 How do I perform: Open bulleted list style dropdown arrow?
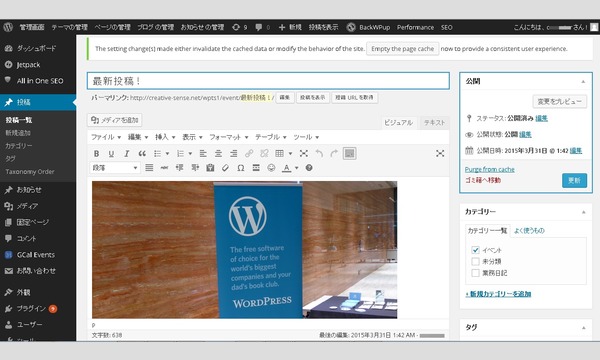167,153
